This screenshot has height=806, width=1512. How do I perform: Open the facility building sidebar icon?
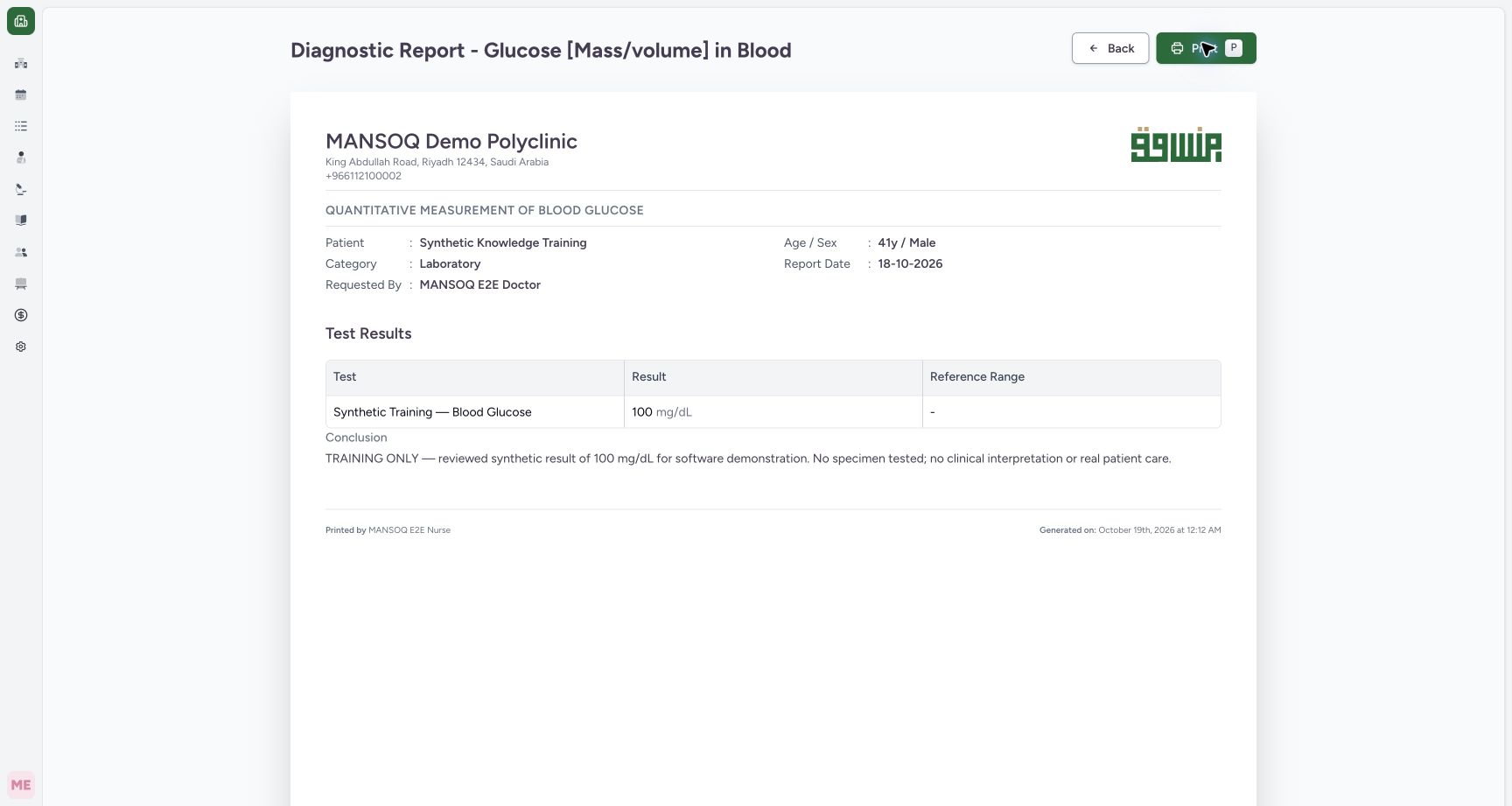21,63
